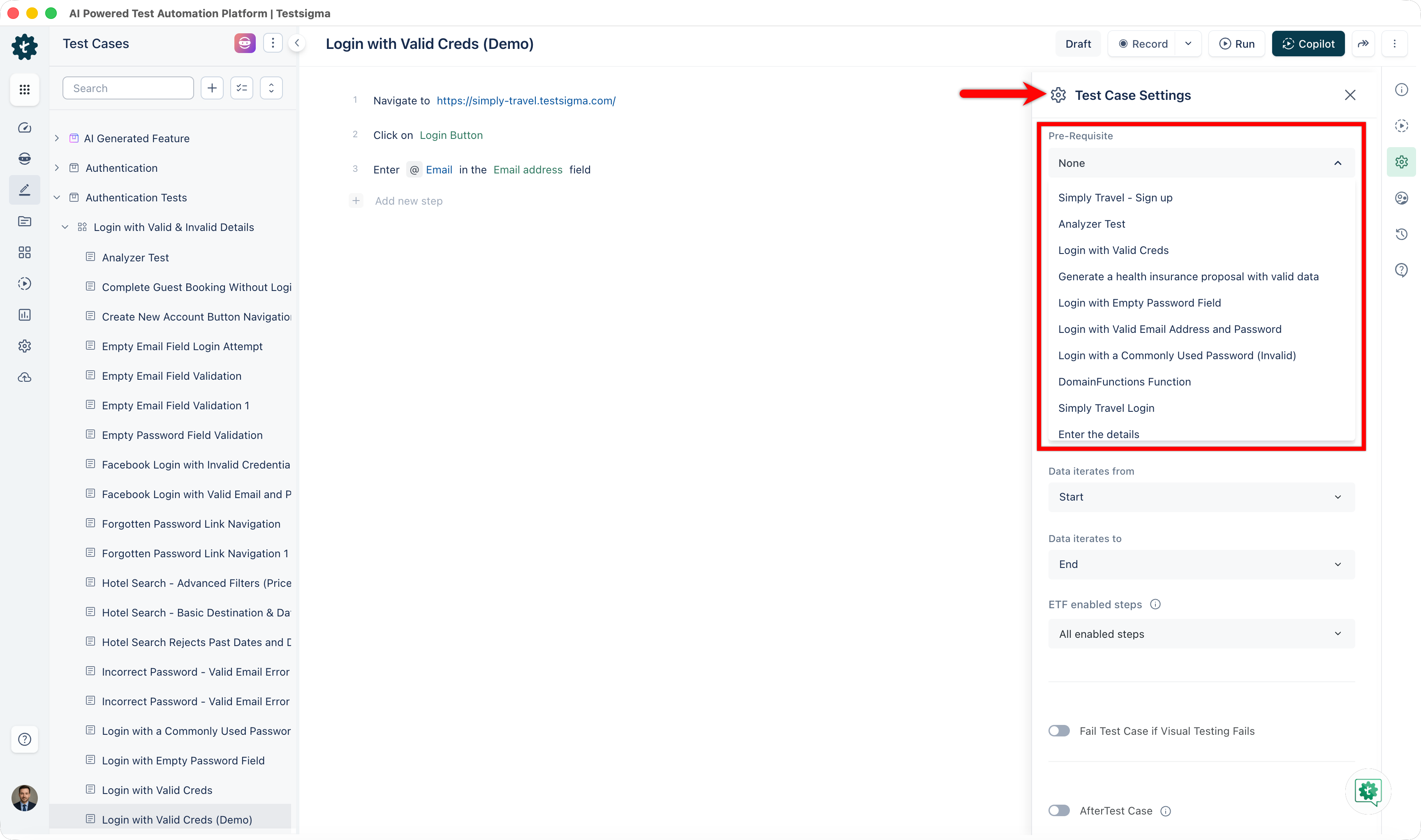Viewport: 1421px width, 840px height.
Task: Open the dotted-circle play icon in the left sidebar
Action: pos(24,284)
